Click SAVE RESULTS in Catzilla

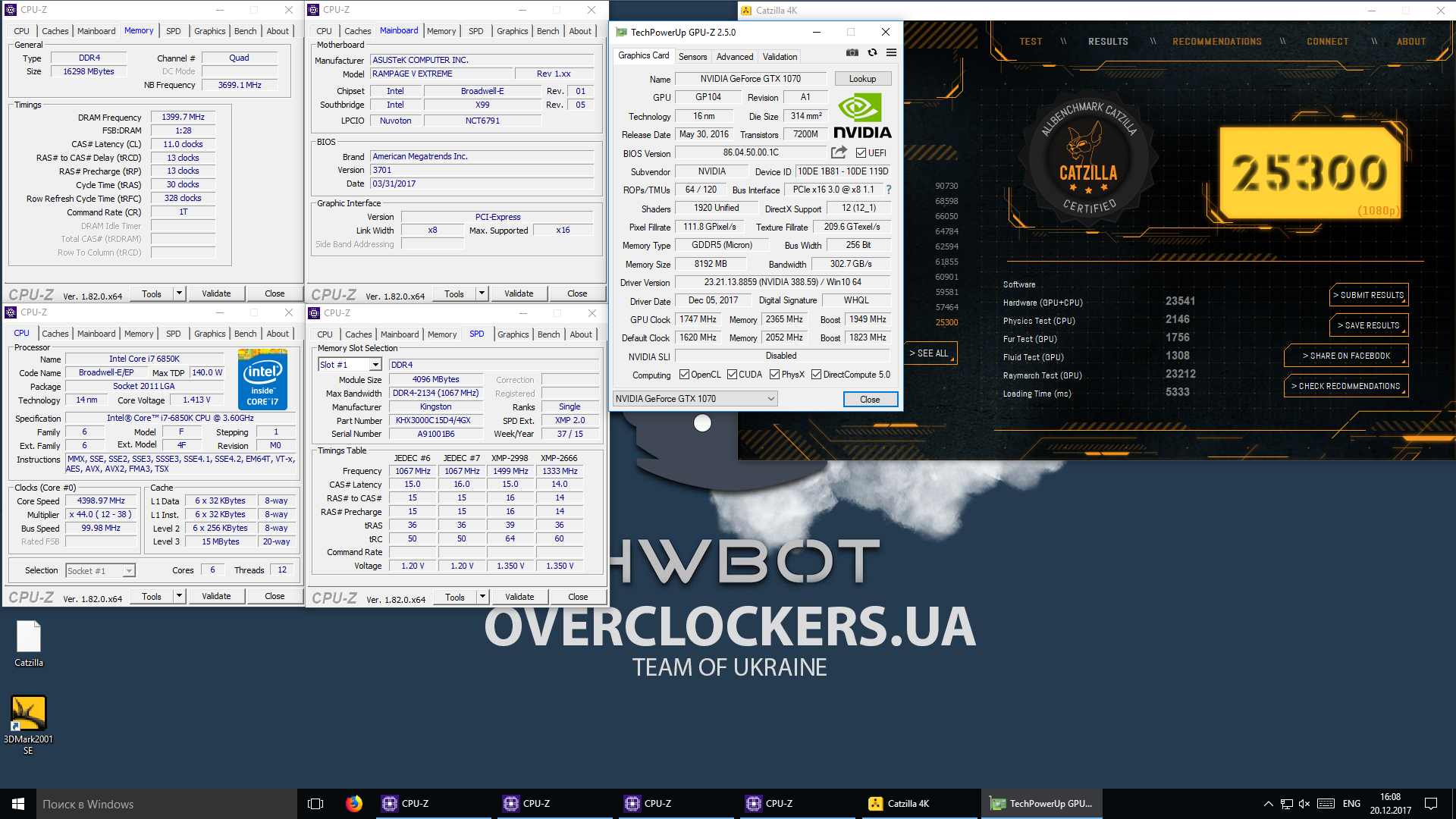1368,325
